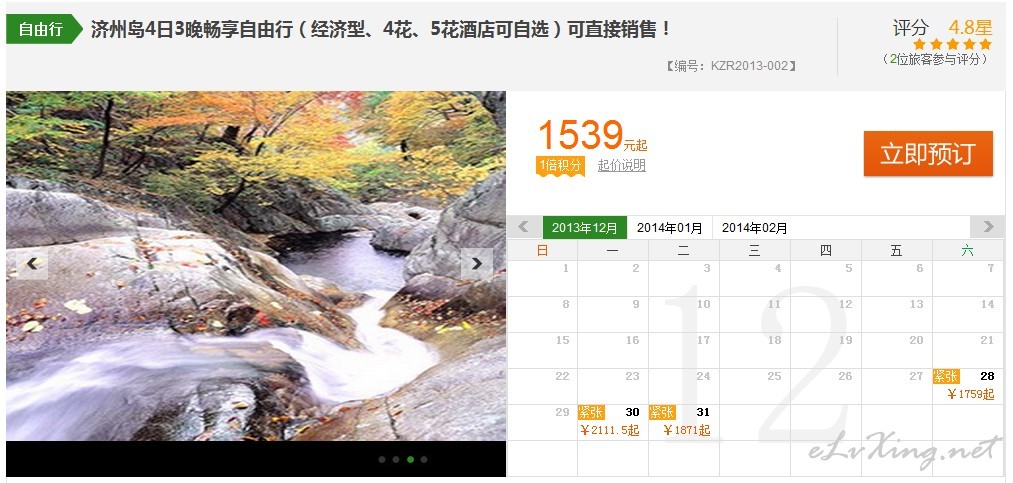Click the waterfall slideshow photo

coord(256,266)
